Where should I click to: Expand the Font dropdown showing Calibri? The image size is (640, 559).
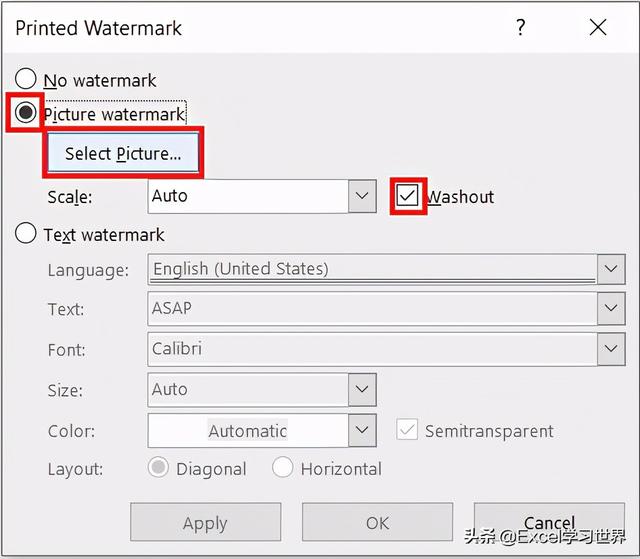[610, 349]
